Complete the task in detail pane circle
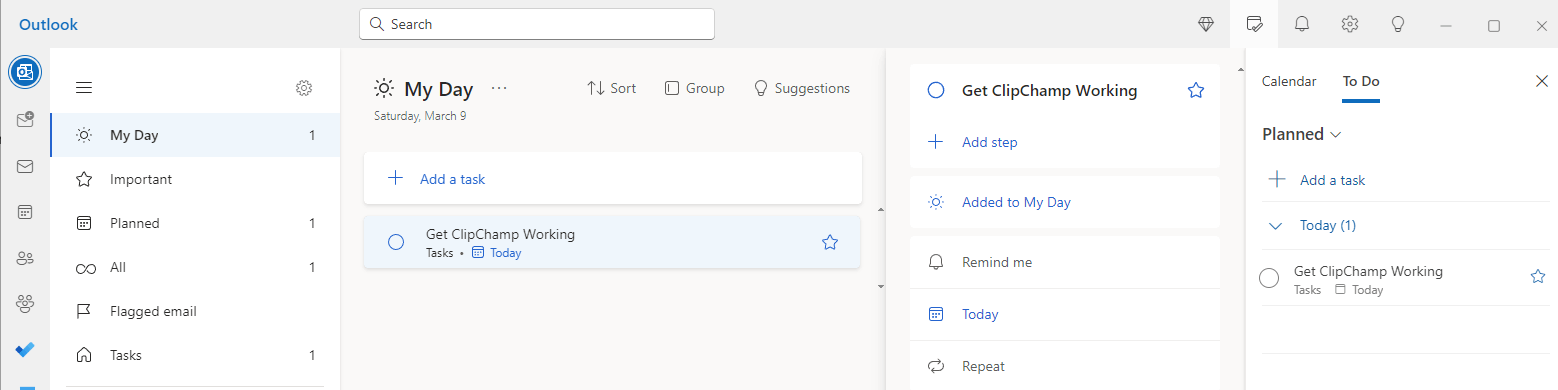Image resolution: width=1558 pixels, height=390 pixels. click(x=936, y=91)
